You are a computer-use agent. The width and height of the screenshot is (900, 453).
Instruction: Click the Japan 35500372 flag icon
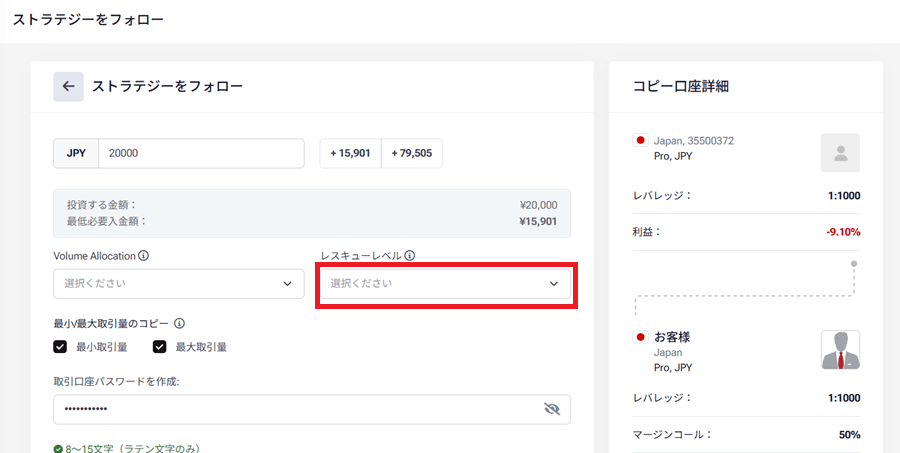point(641,140)
